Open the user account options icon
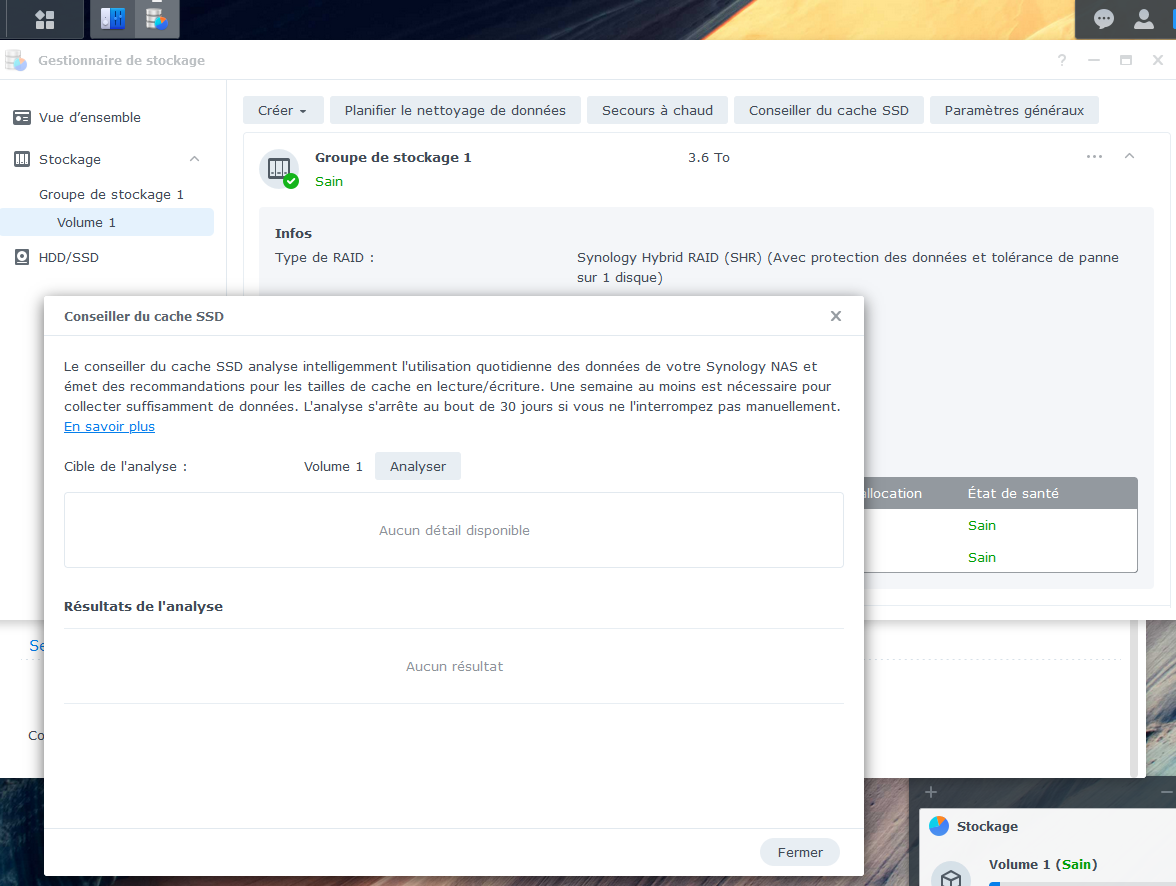This screenshot has height=886, width=1176. [x=1144, y=19]
